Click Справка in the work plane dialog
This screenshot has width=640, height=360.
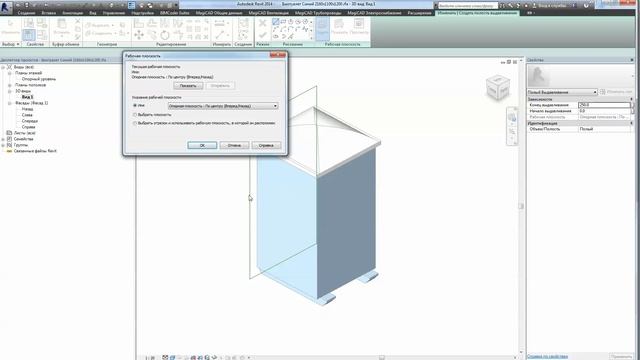click(x=266, y=145)
